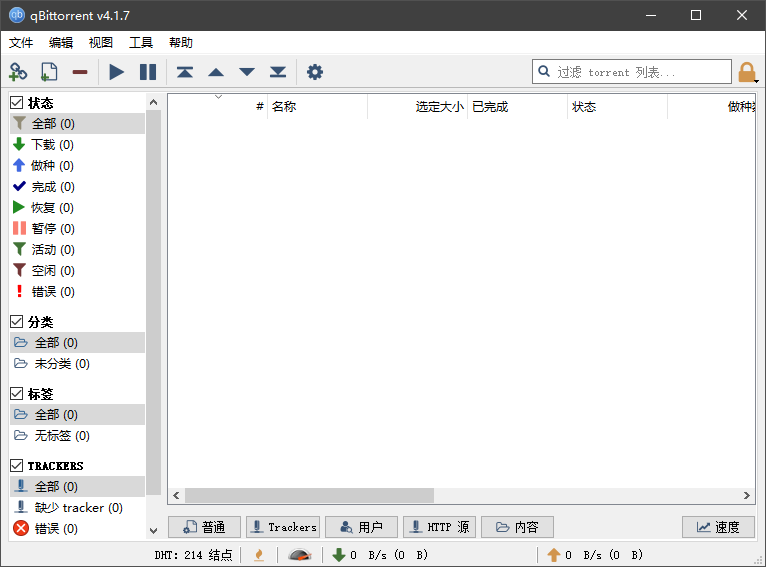Open options via the gear icon
Viewport: 766px width, 567px height.
(315, 72)
